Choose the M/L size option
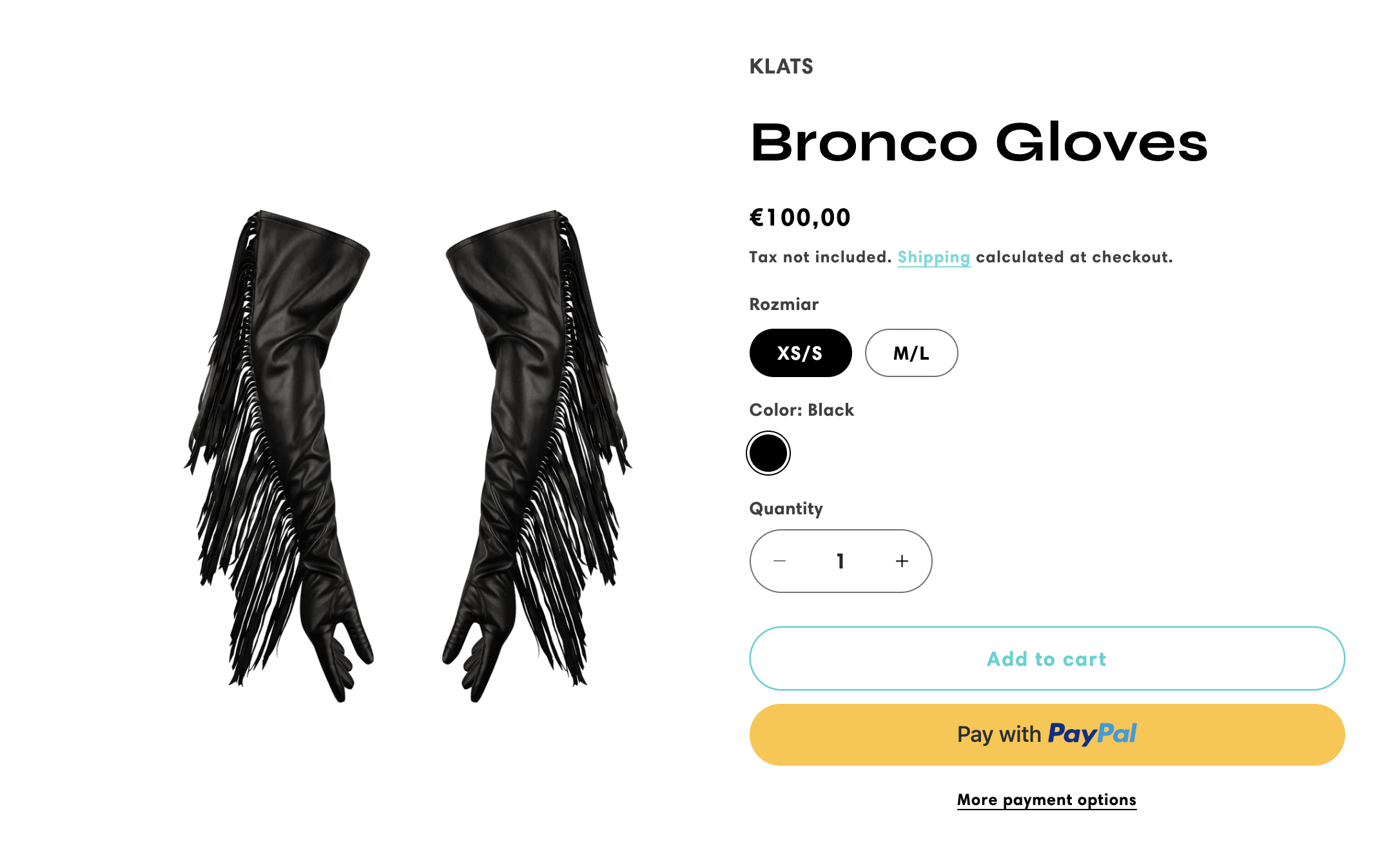Viewport: 1400px width, 845px height. (911, 353)
